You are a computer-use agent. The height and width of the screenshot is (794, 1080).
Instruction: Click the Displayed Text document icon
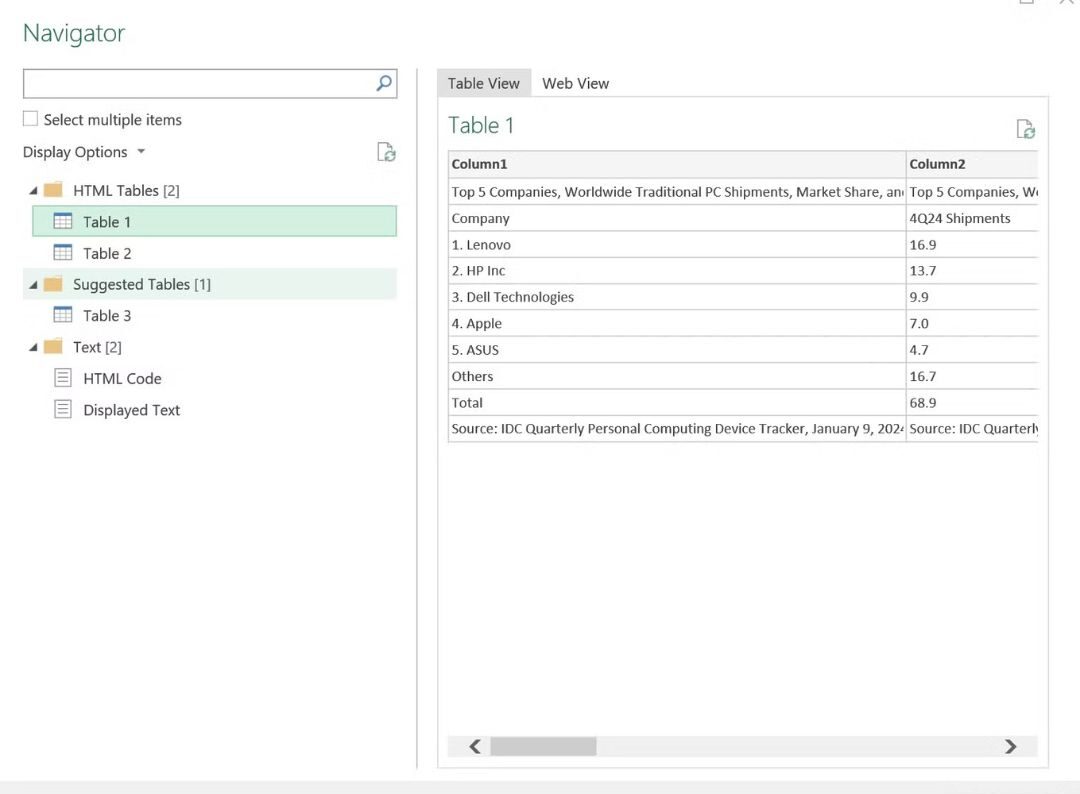point(63,410)
